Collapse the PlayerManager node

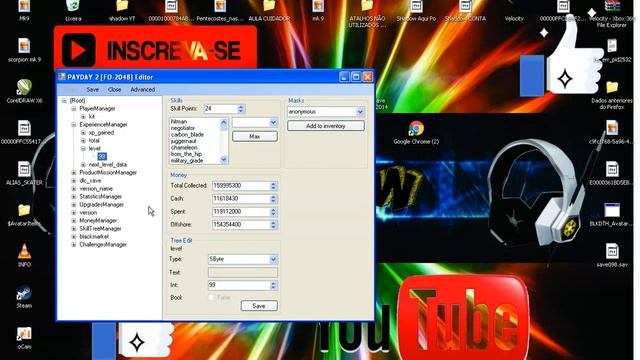click(x=74, y=109)
